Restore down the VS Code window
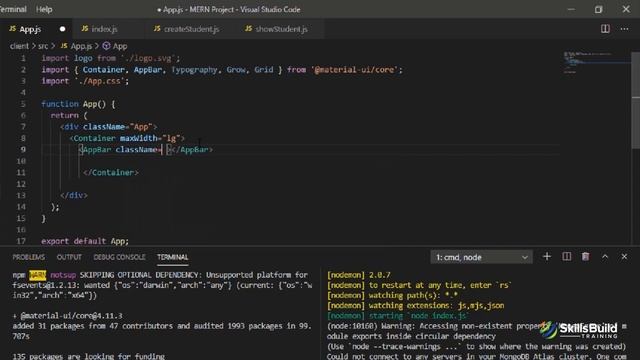The height and width of the screenshot is (360, 640). coord(598,9)
